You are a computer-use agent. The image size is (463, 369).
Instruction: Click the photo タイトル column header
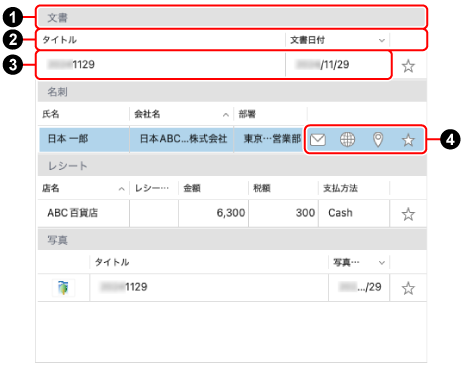point(209,262)
